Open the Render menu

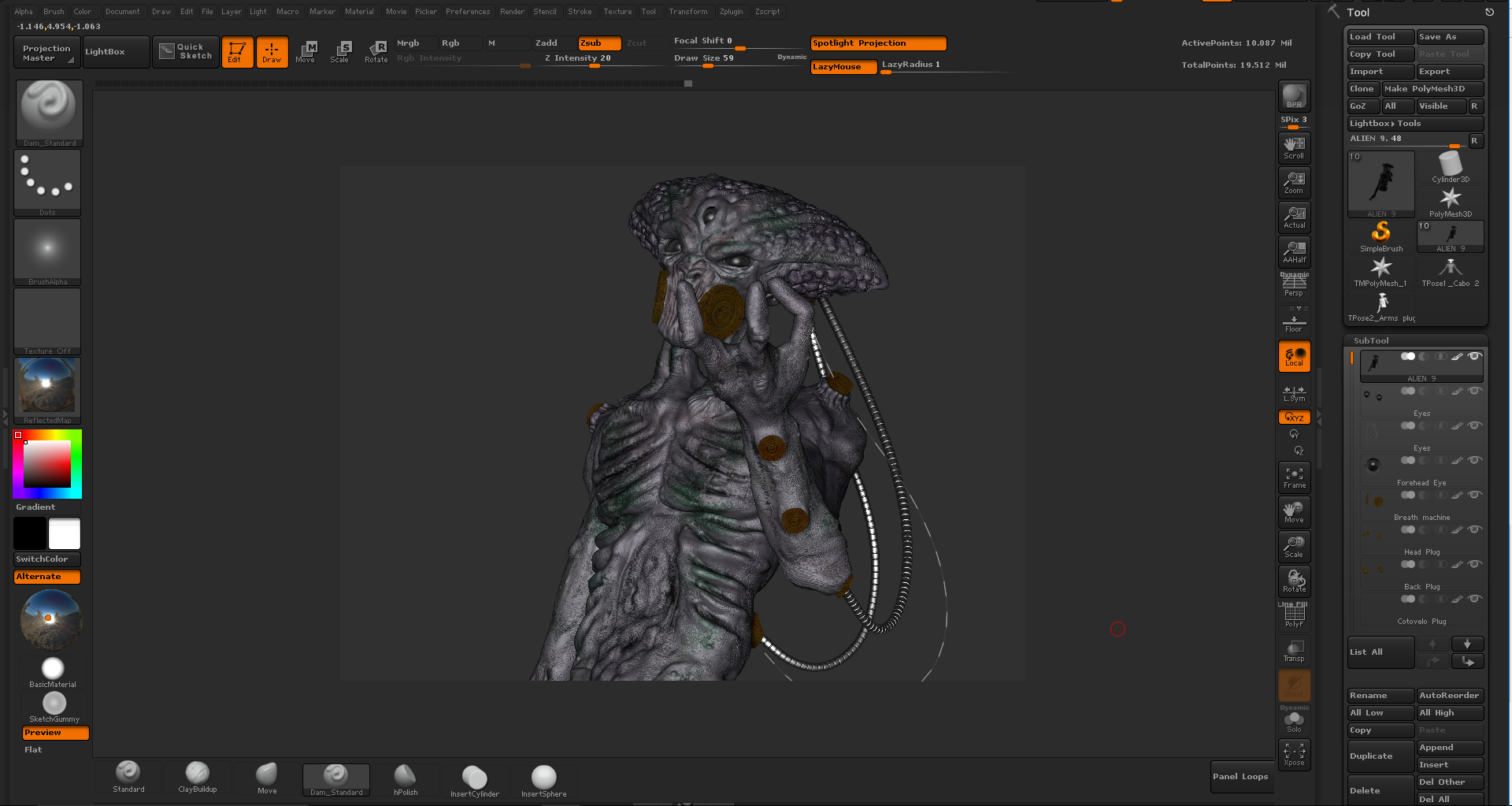(512, 12)
